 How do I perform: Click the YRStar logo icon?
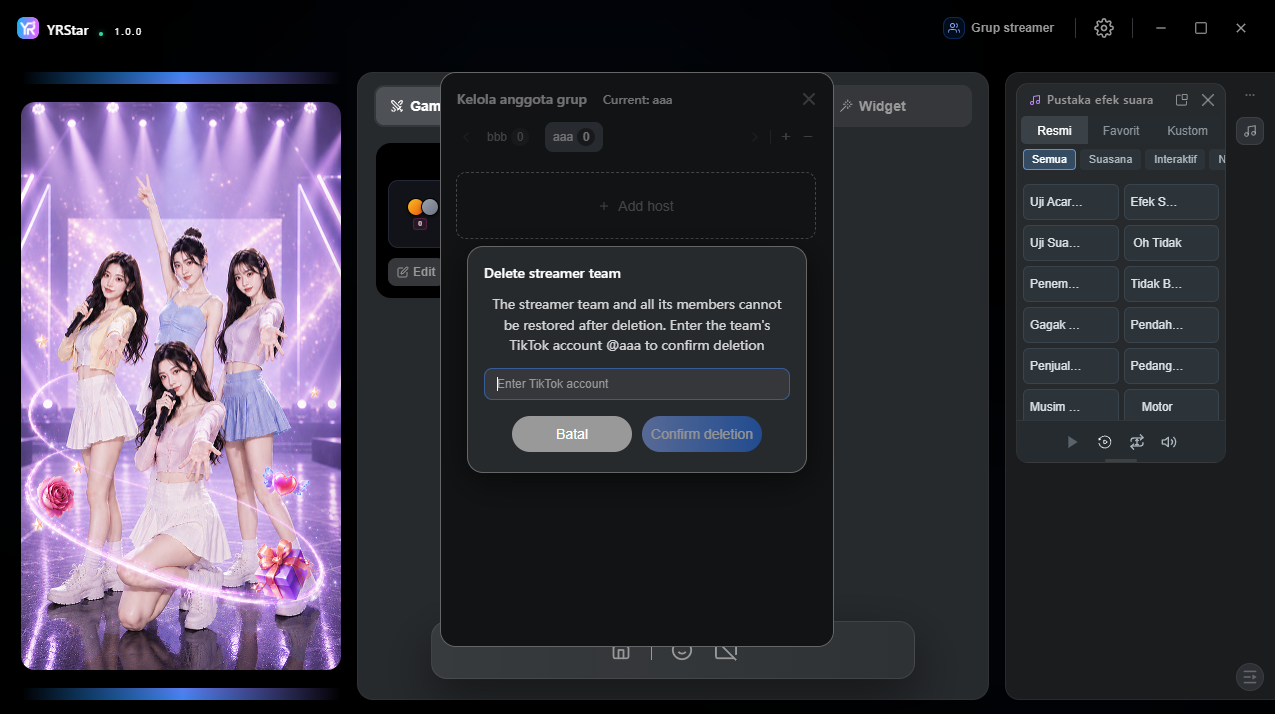pyautogui.click(x=28, y=29)
